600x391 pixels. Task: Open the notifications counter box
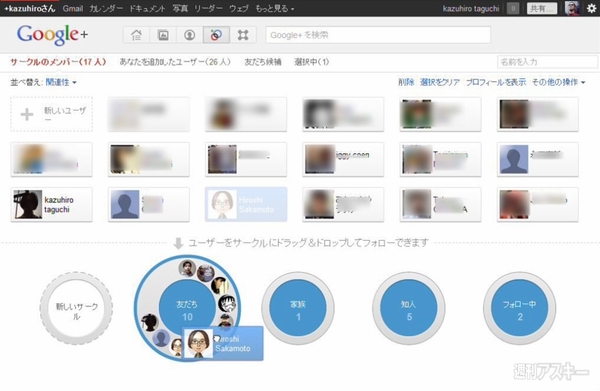click(x=513, y=8)
